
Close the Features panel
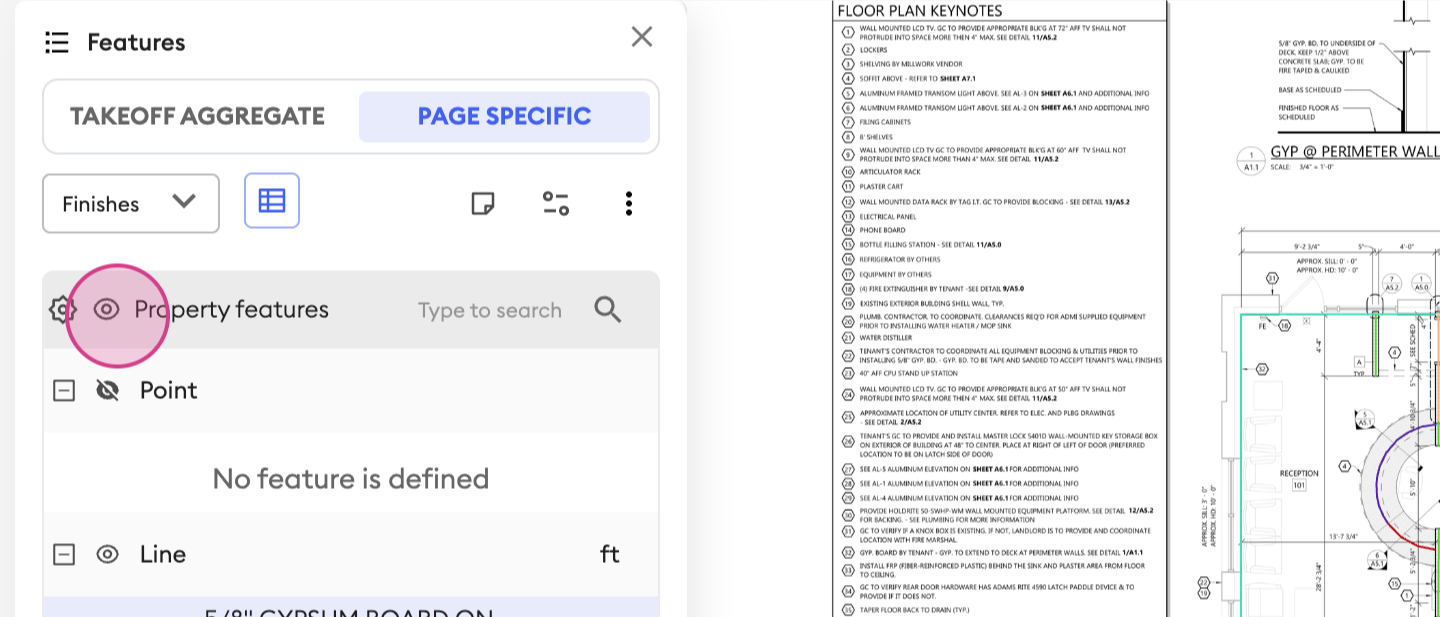(642, 37)
